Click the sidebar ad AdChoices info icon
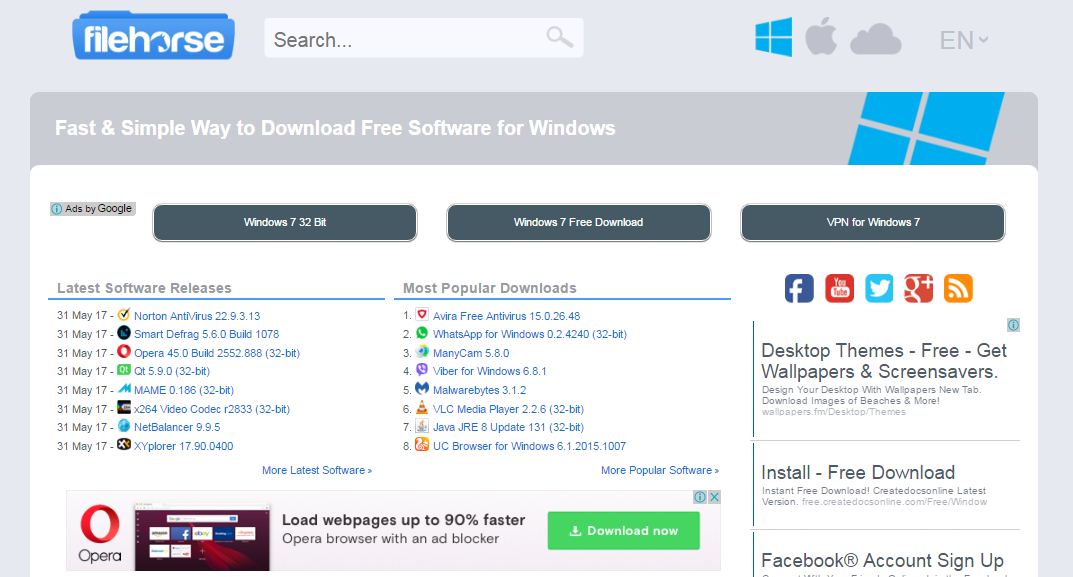1073x577 pixels. 1013,325
